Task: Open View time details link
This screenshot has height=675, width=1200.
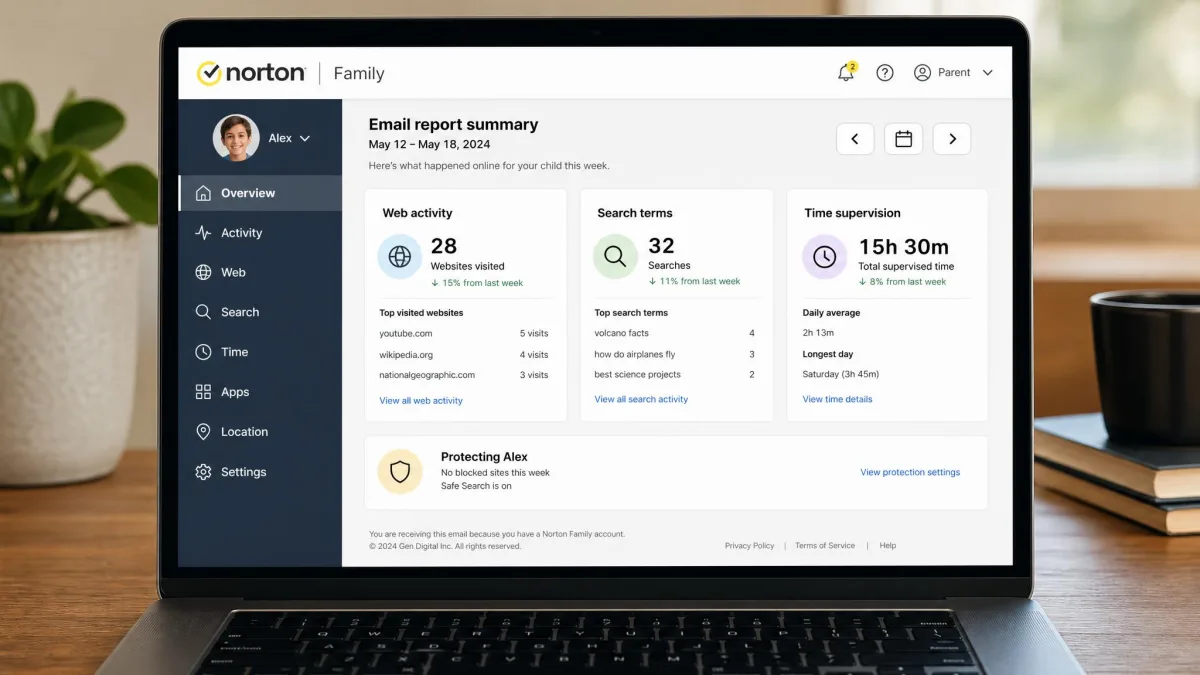Action: coord(837,399)
